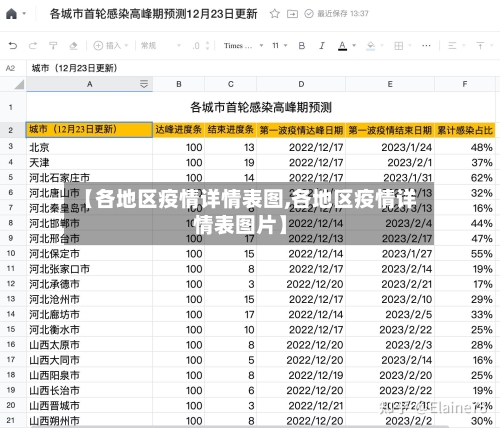This screenshot has height=428, width=500.
Task: Select all cells with the corner triangle
Action: (x=19, y=84)
